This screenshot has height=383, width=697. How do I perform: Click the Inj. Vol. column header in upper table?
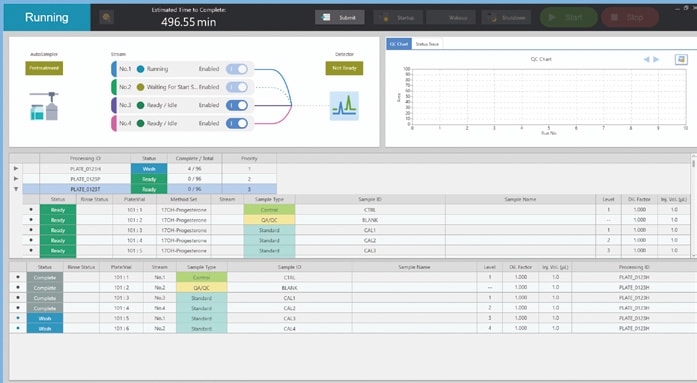tap(674, 199)
